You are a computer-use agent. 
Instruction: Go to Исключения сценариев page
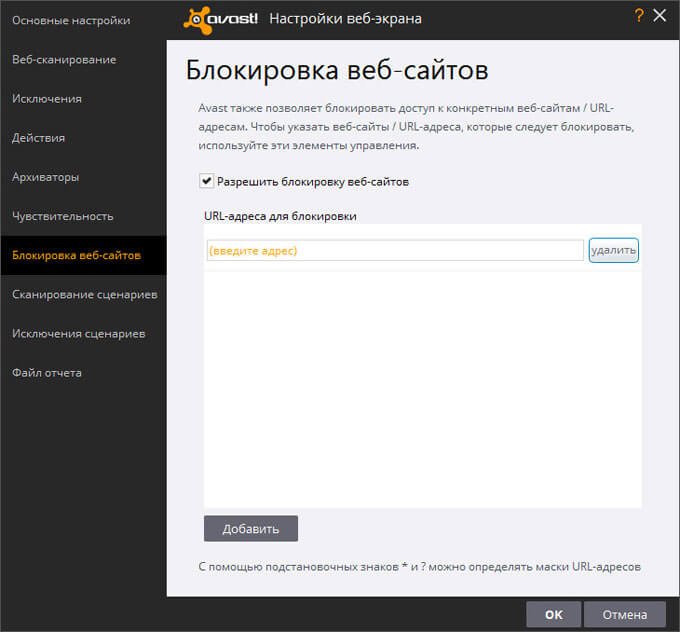(x=78, y=334)
